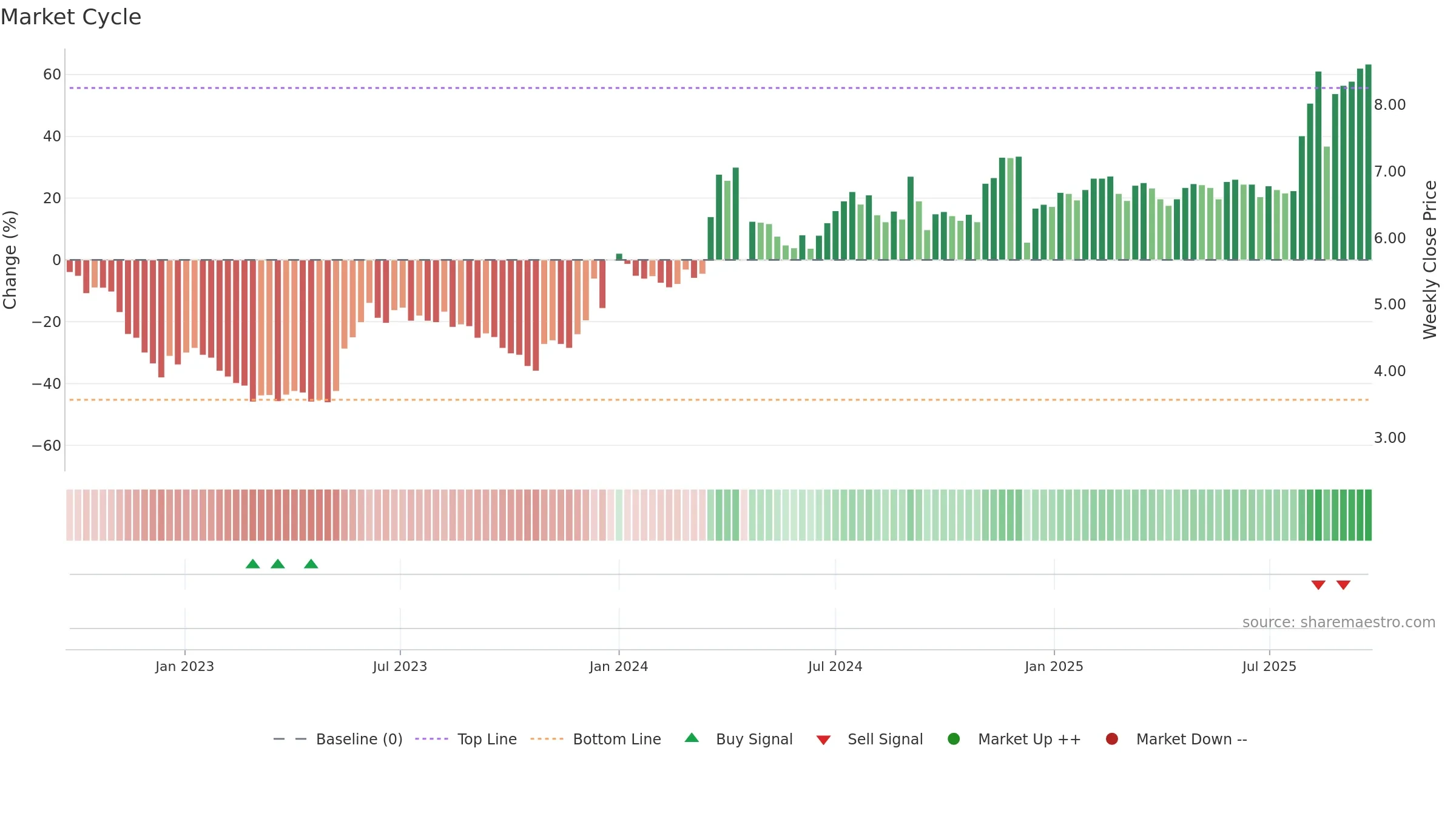Click the Change (%) axis title

click(10, 260)
